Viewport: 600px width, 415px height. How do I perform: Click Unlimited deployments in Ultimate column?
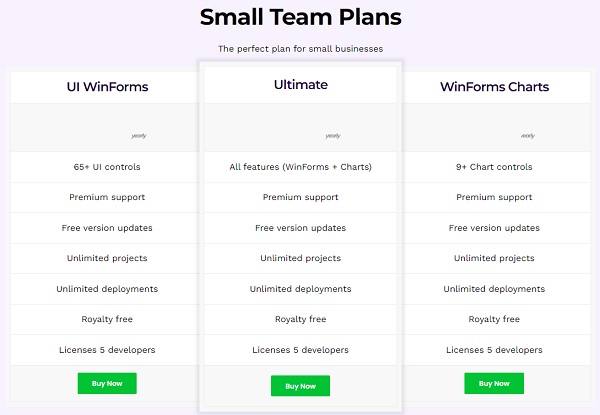[x=300, y=289]
